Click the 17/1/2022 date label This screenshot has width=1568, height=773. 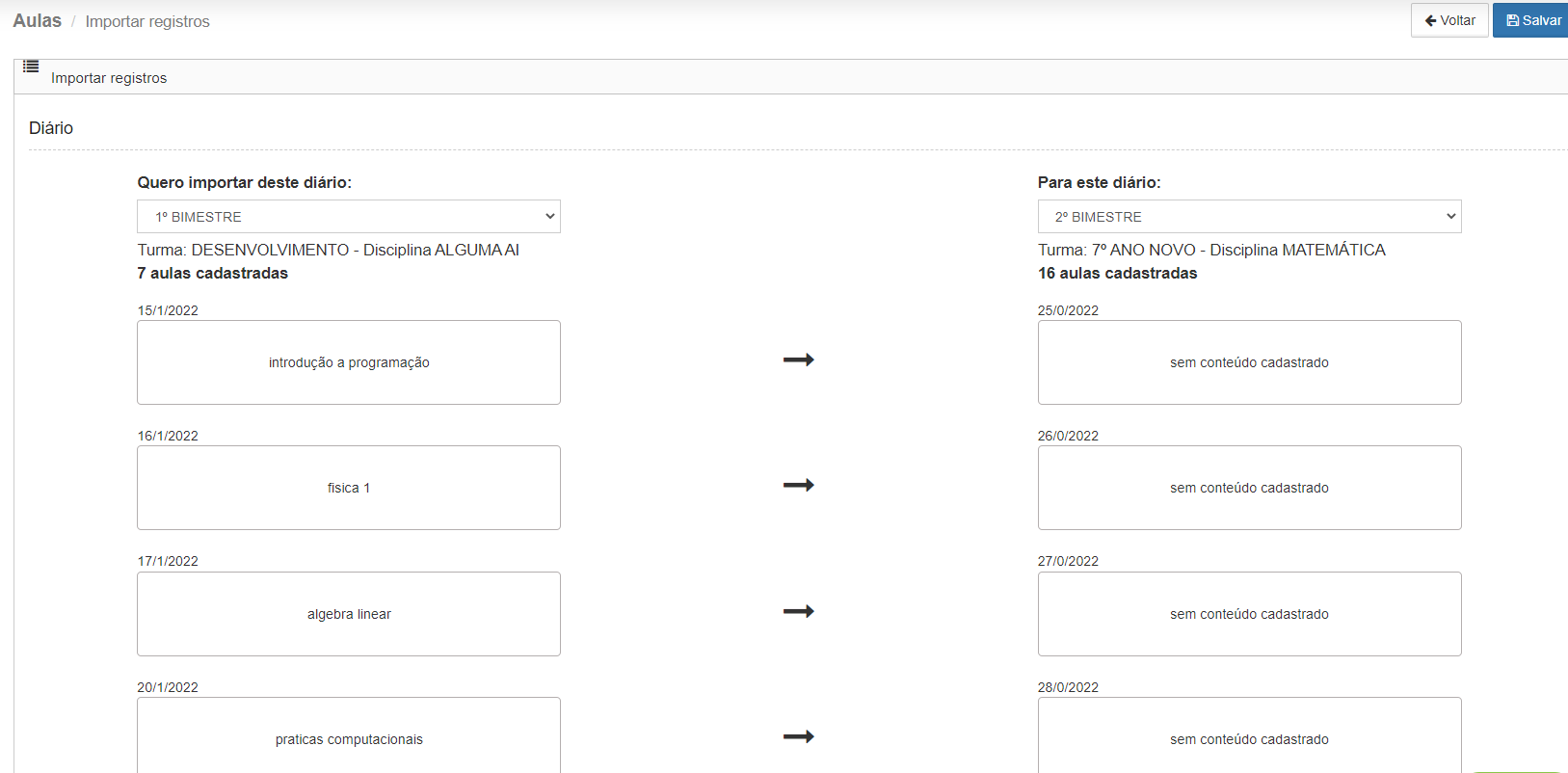pyautogui.click(x=168, y=561)
